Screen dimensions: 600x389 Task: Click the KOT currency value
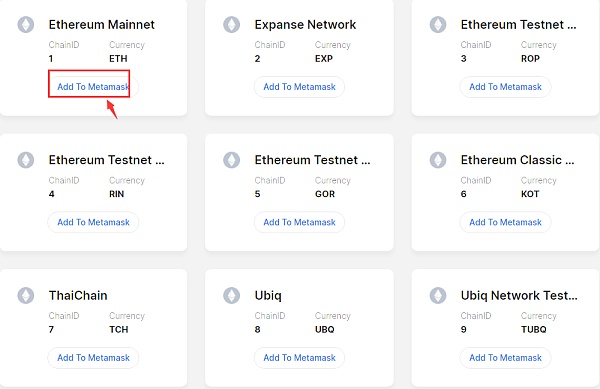[530, 194]
